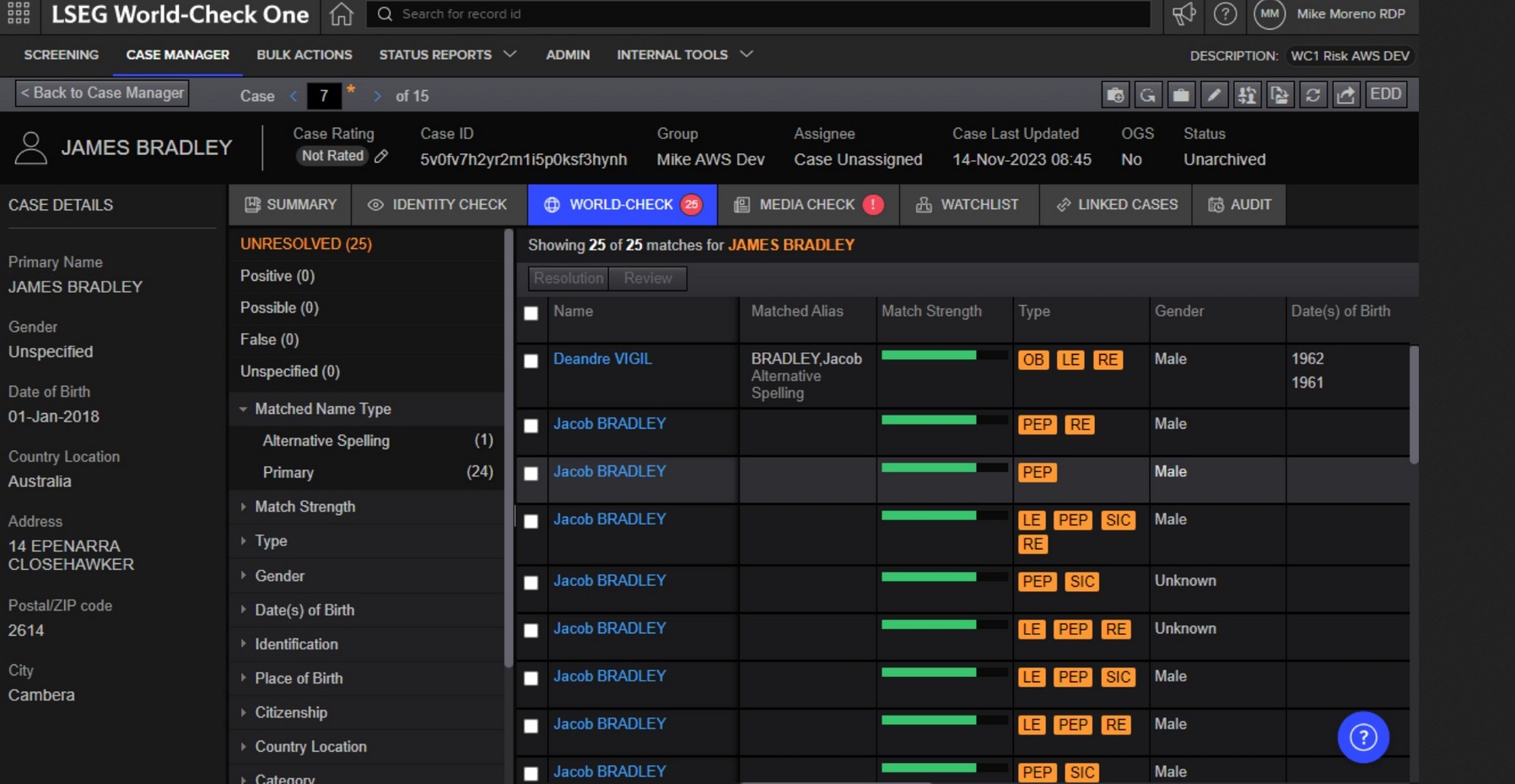Viewport: 1515px width, 784px height.
Task: Go to the home page icon
Action: coord(341,14)
